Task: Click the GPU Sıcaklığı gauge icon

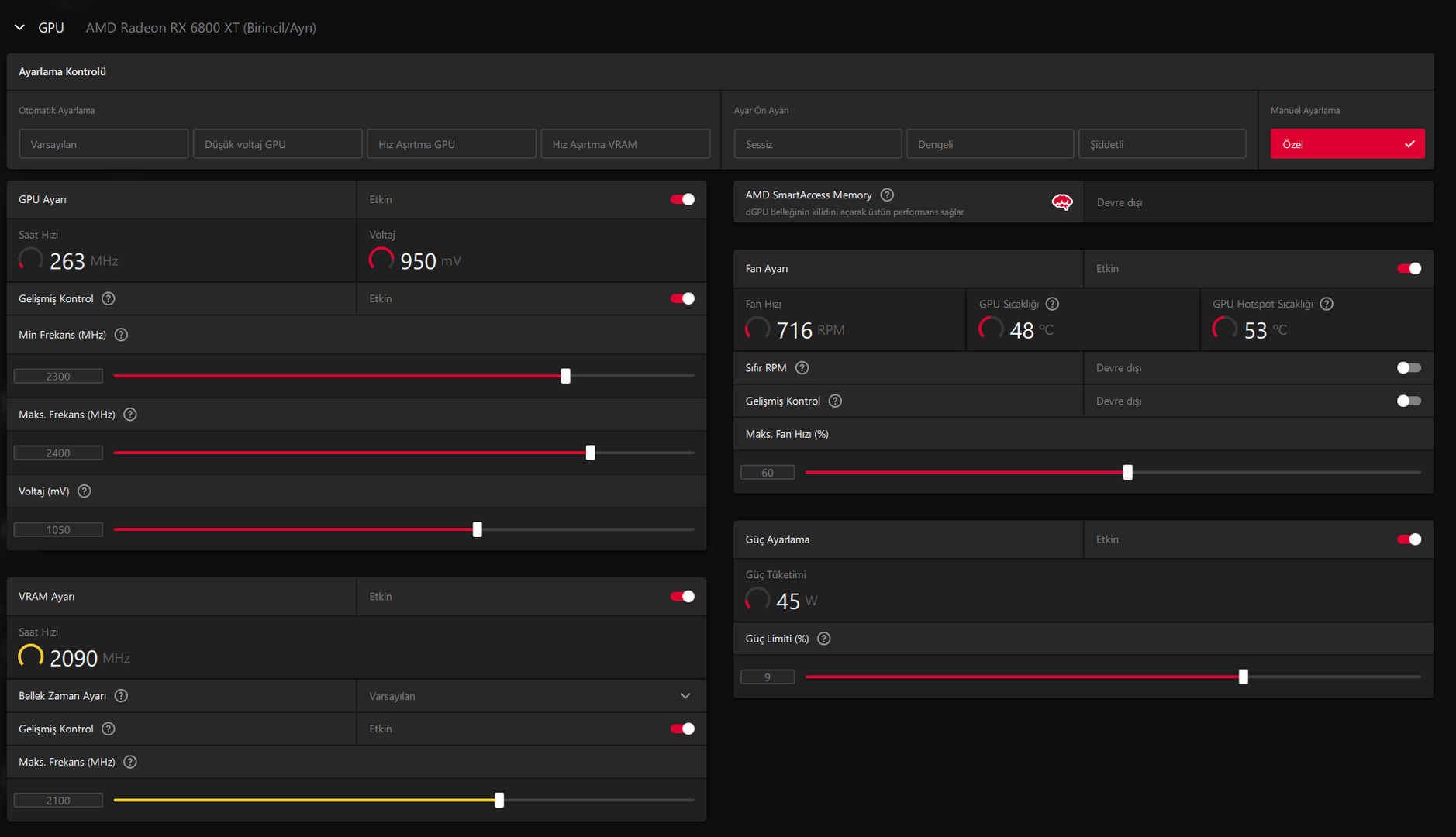Action: pyautogui.click(x=991, y=329)
